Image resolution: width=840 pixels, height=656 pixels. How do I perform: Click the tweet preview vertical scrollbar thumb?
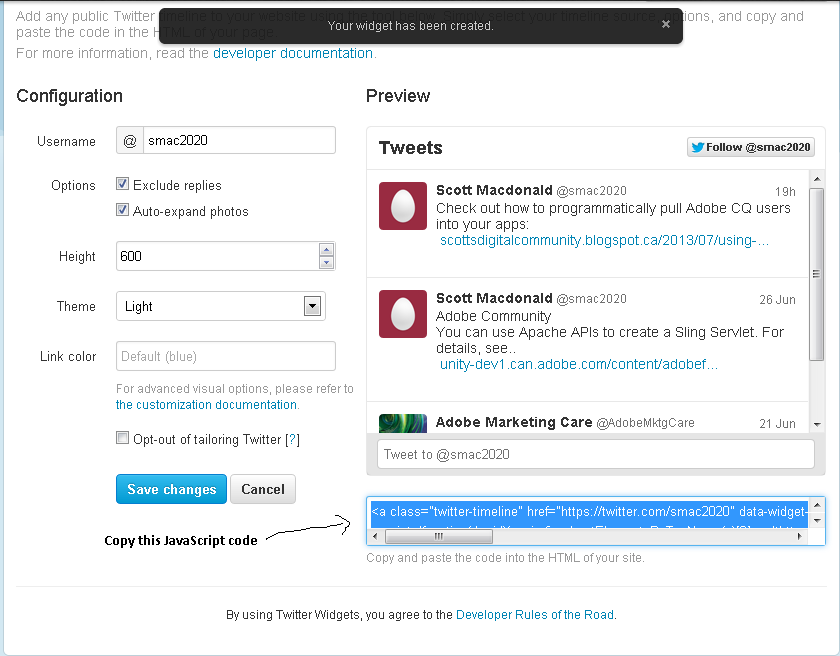click(817, 274)
